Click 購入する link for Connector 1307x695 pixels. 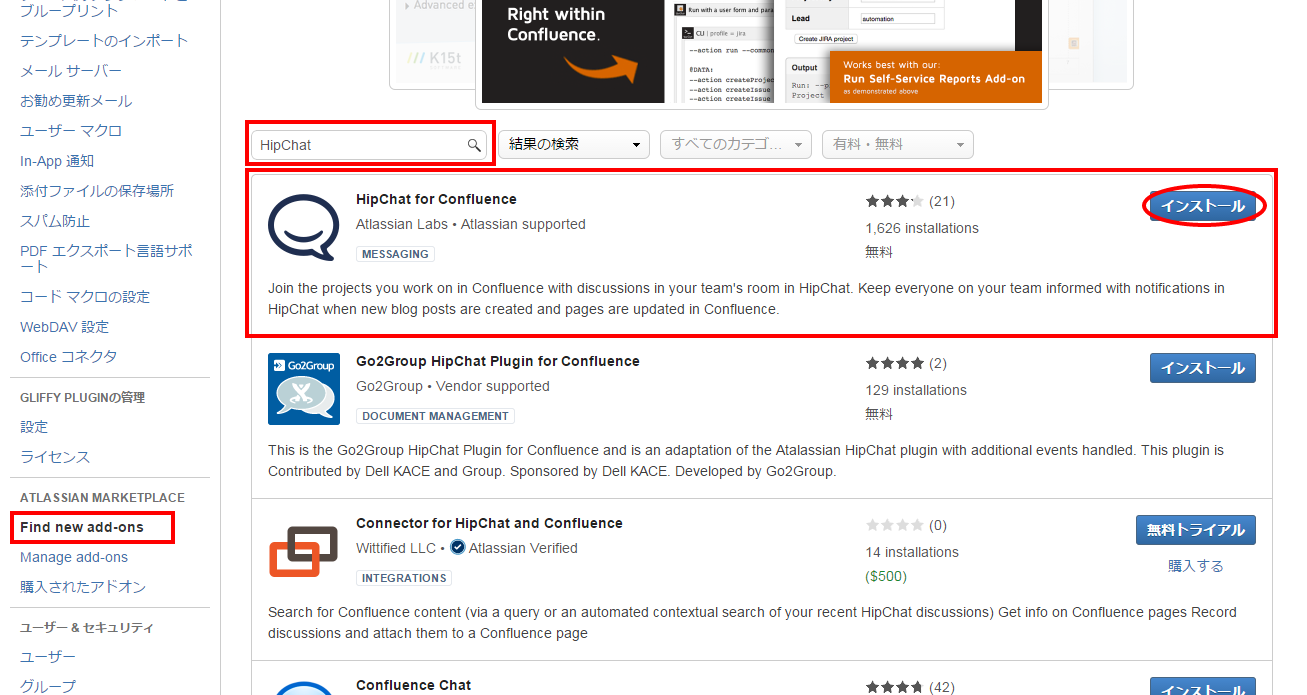tap(1196, 566)
